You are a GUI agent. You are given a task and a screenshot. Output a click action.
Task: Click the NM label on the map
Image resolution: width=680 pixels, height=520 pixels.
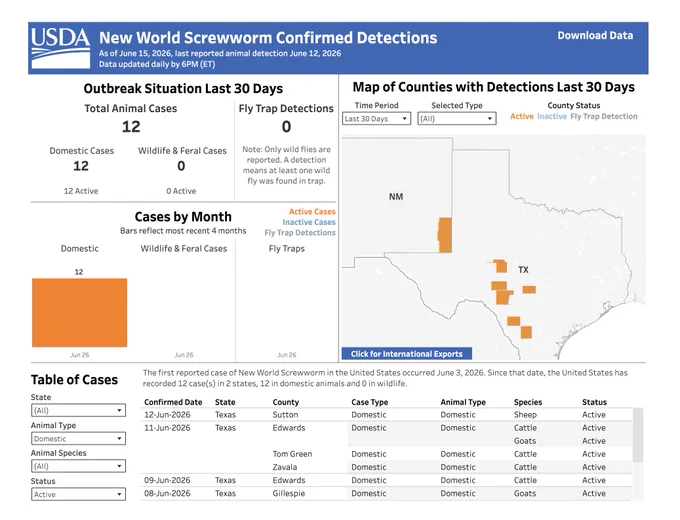(x=396, y=197)
